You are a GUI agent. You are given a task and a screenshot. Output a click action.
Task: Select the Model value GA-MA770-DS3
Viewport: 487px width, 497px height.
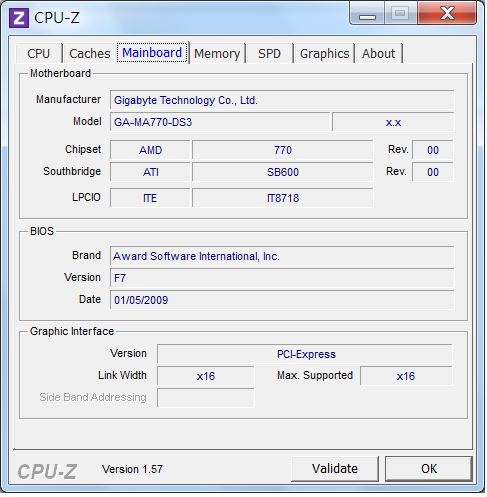(x=220, y=122)
